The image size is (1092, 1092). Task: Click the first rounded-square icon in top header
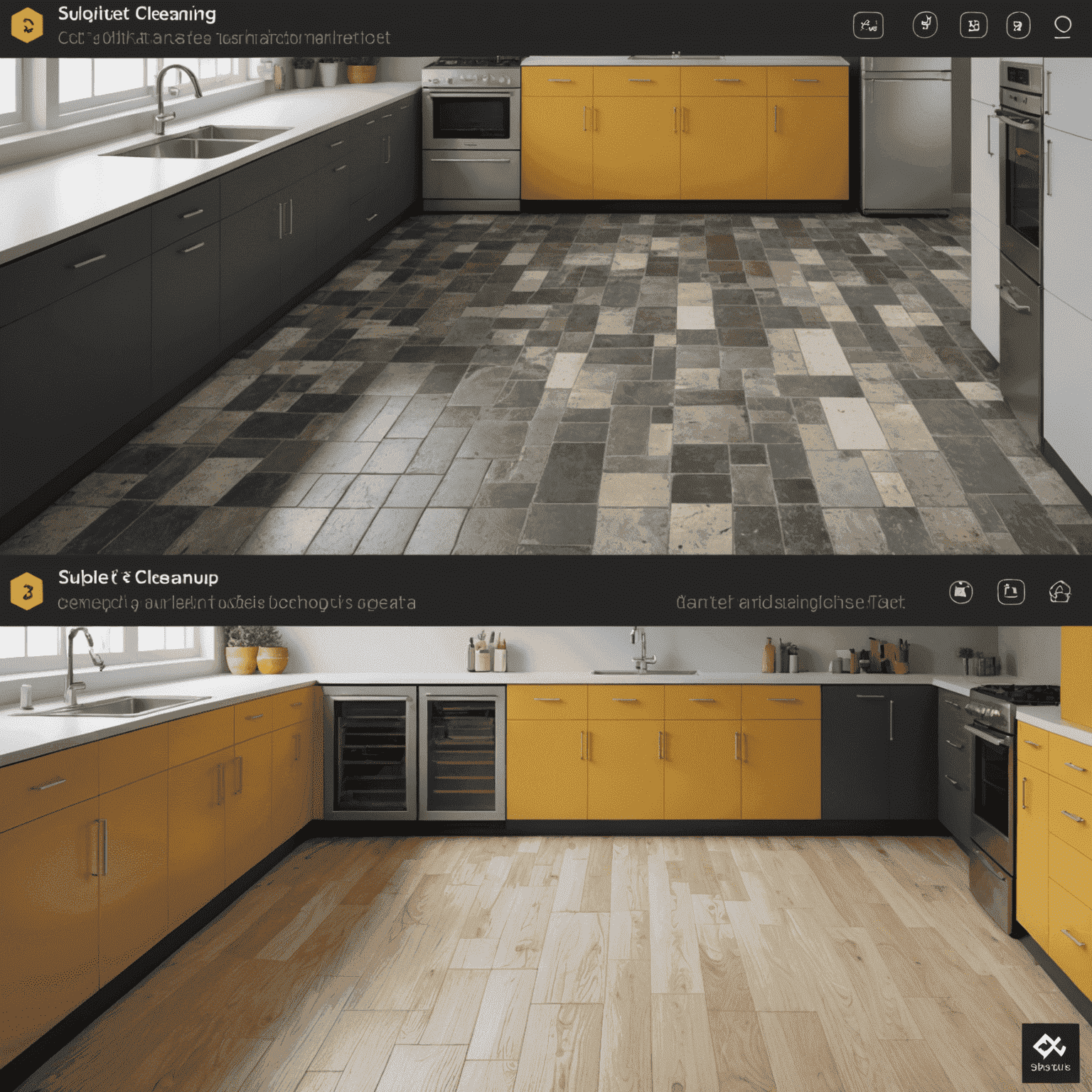(868, 26)
